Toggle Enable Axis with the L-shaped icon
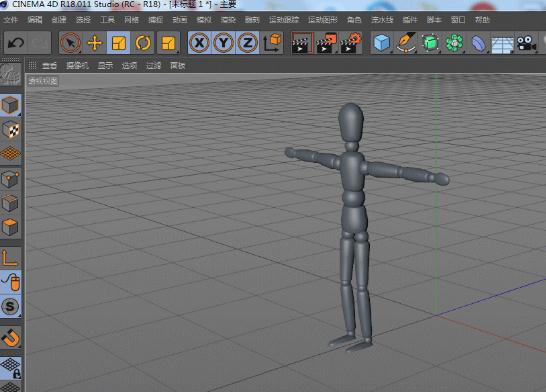Screen dimensions: 546x392 pos(10,258)
